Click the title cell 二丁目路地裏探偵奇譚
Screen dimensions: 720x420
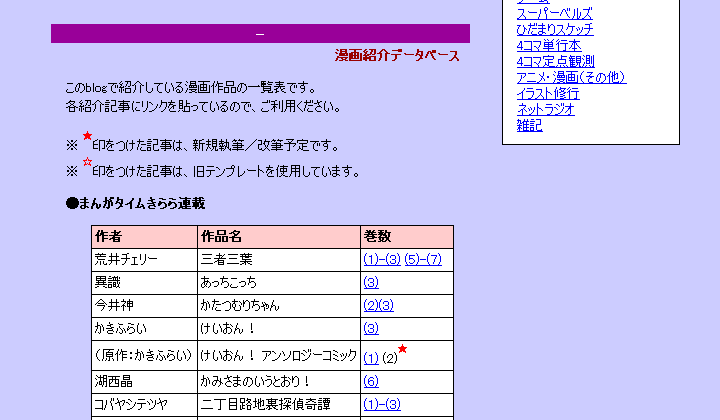[279, 404]
